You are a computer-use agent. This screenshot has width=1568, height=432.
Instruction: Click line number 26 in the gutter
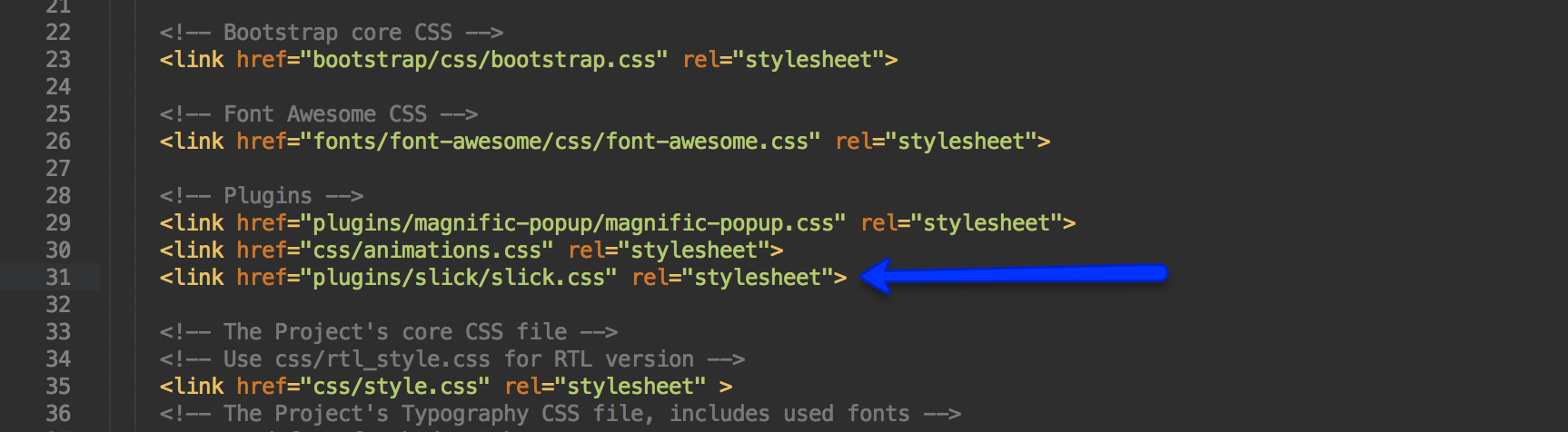(x=58, y=142)
